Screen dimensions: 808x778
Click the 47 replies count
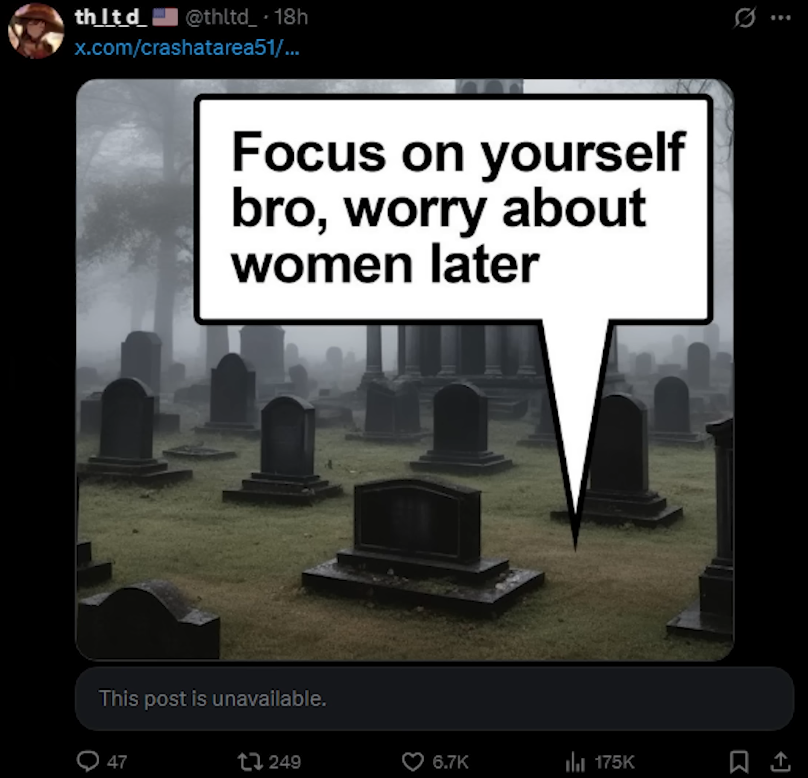tap(117, 762)
